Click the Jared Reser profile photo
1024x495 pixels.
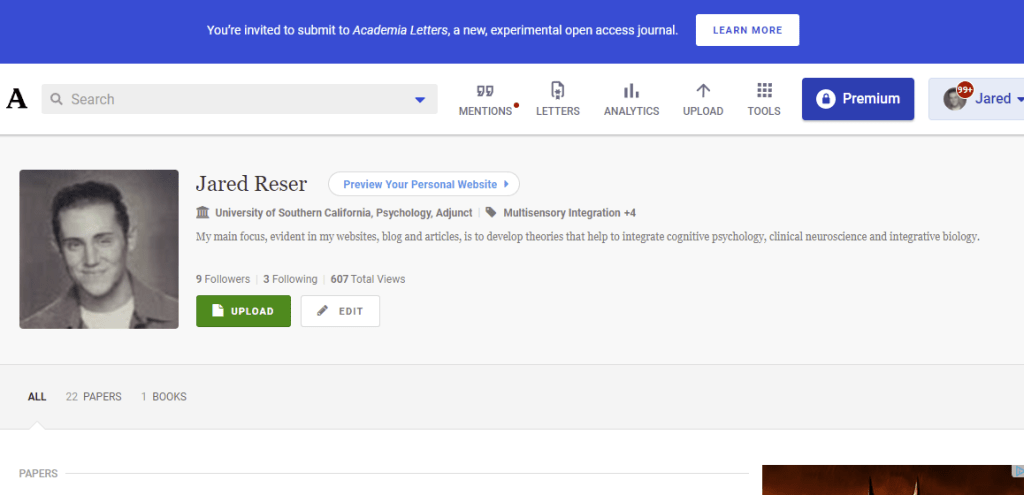99,249
